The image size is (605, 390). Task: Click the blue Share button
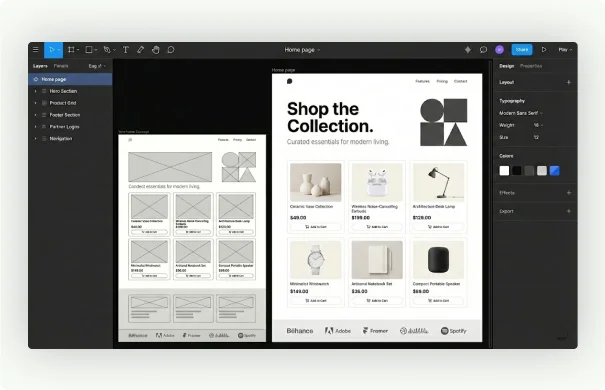click(x=522, y=50)
